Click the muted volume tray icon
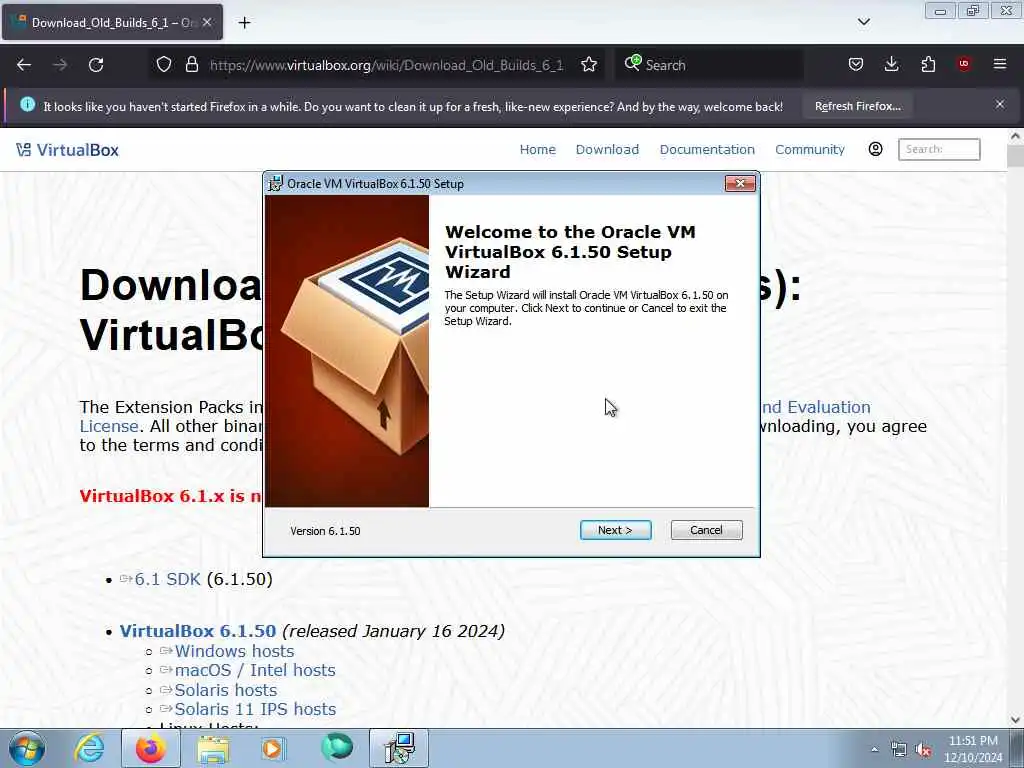 click(x=923, y=750)
